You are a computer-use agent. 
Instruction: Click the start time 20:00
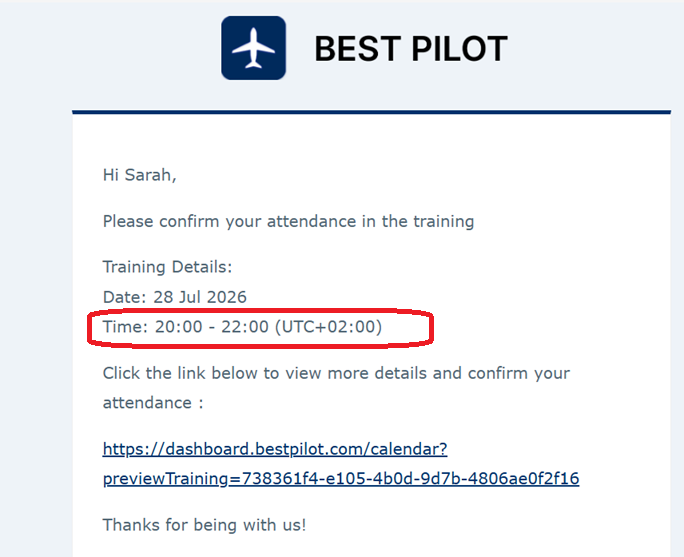pos(178,327)
